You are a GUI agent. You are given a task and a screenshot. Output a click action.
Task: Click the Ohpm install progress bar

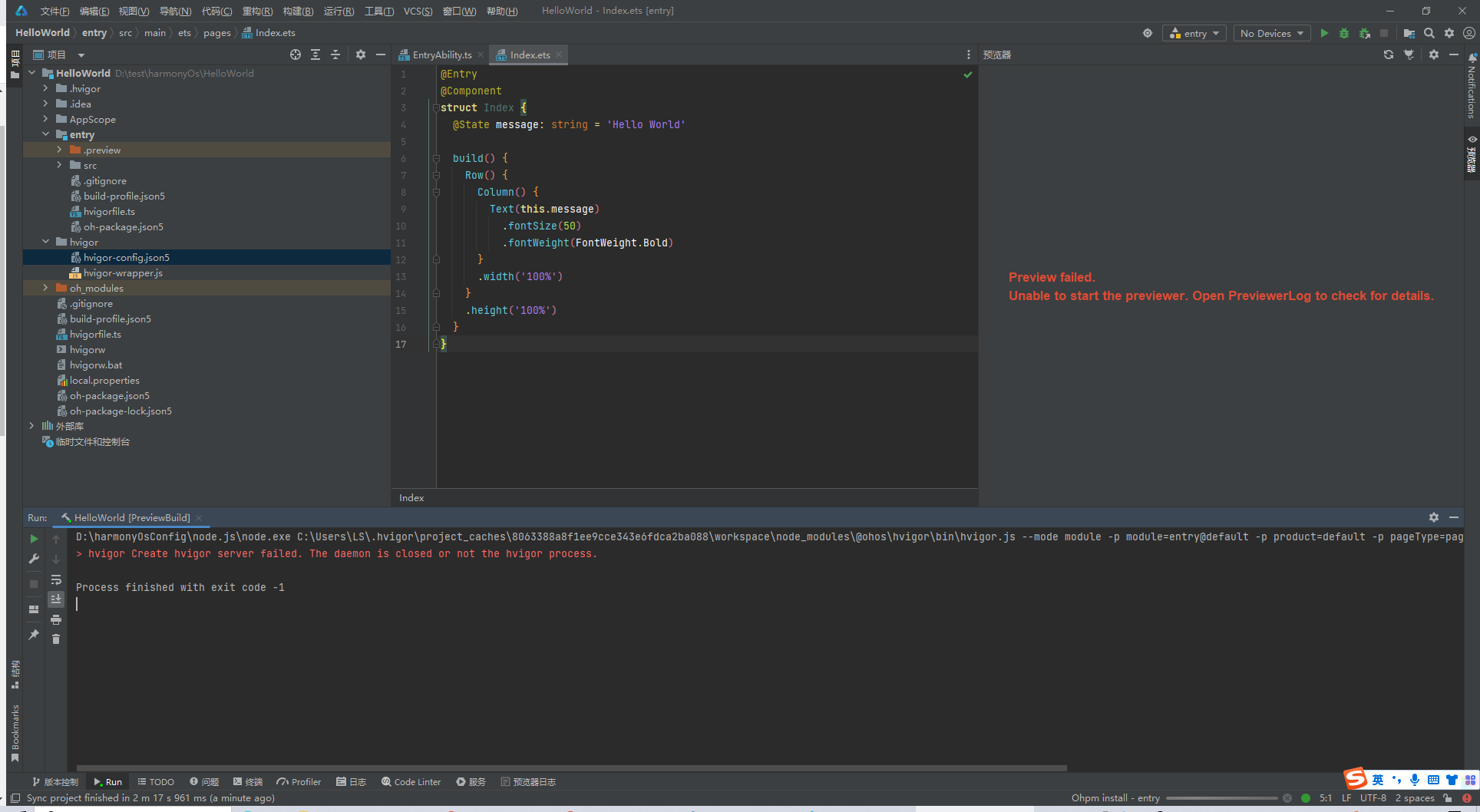pyautogui.click(x=1221, y=798)
